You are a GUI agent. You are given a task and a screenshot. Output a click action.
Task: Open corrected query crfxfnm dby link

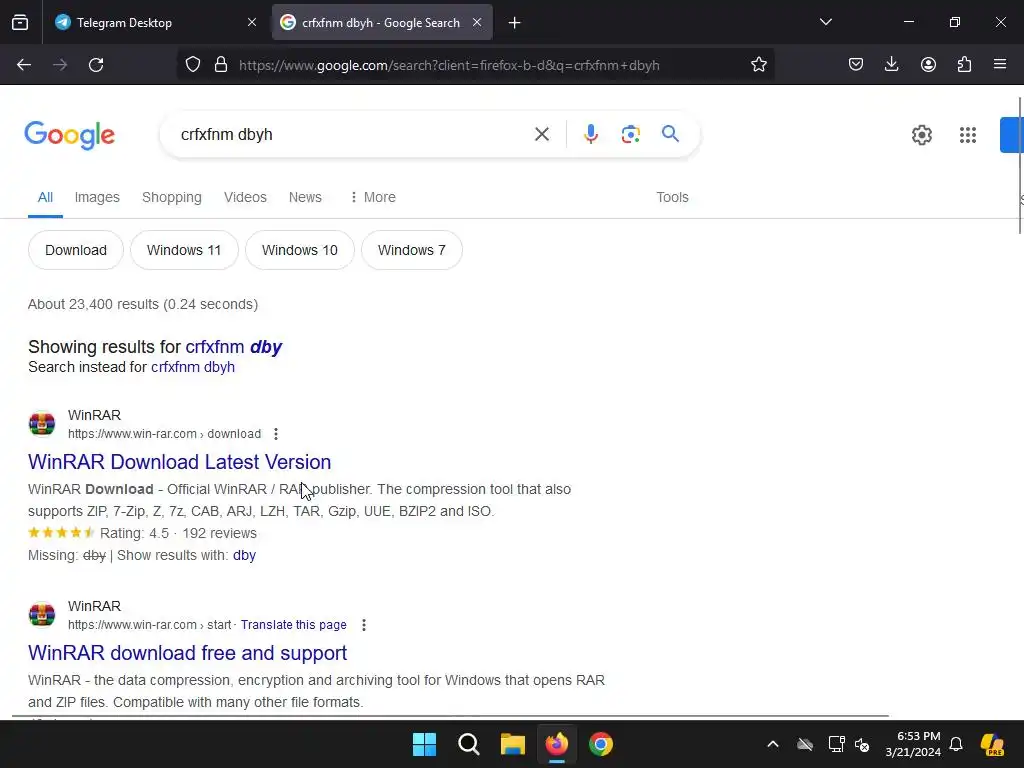point(233,347)
